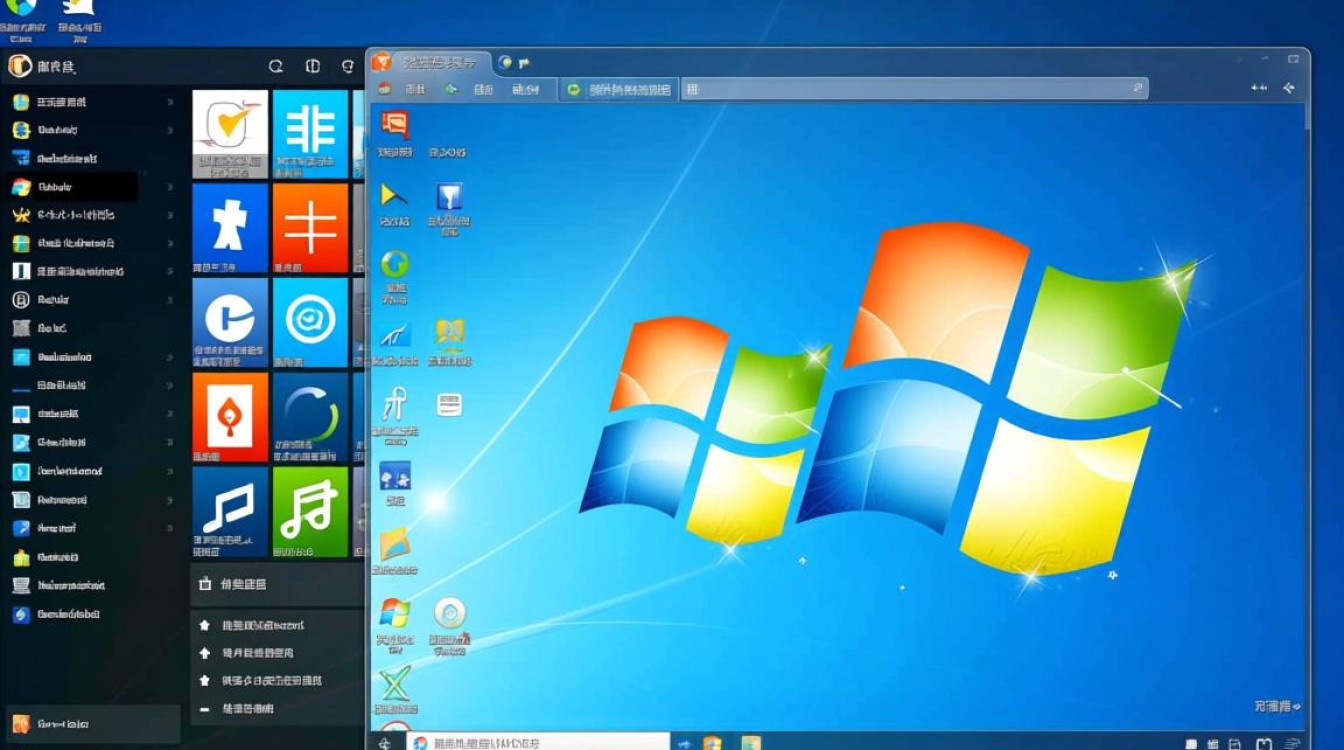Image resolution: width=1344 pixels, height=750 pixels.
Task: Launch the blue tile with white circle logo
Action: pyautogui.click(x=230, y=322)
